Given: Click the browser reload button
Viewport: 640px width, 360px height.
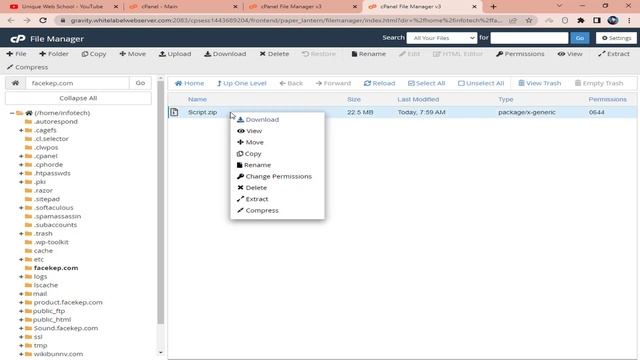Looking at the screenshot, I should pos(43,20).
